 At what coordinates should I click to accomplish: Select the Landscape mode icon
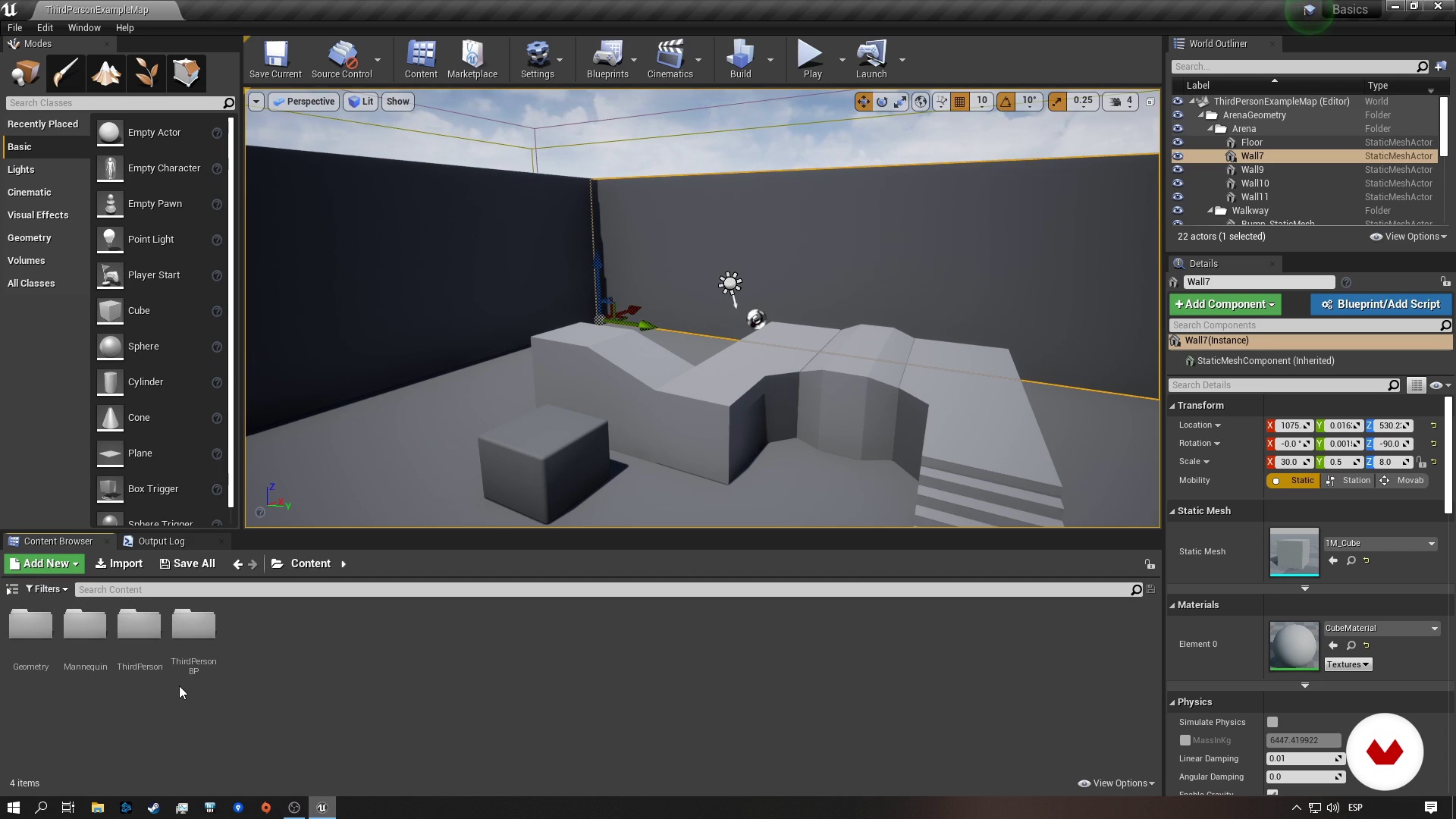click(105, 74)
